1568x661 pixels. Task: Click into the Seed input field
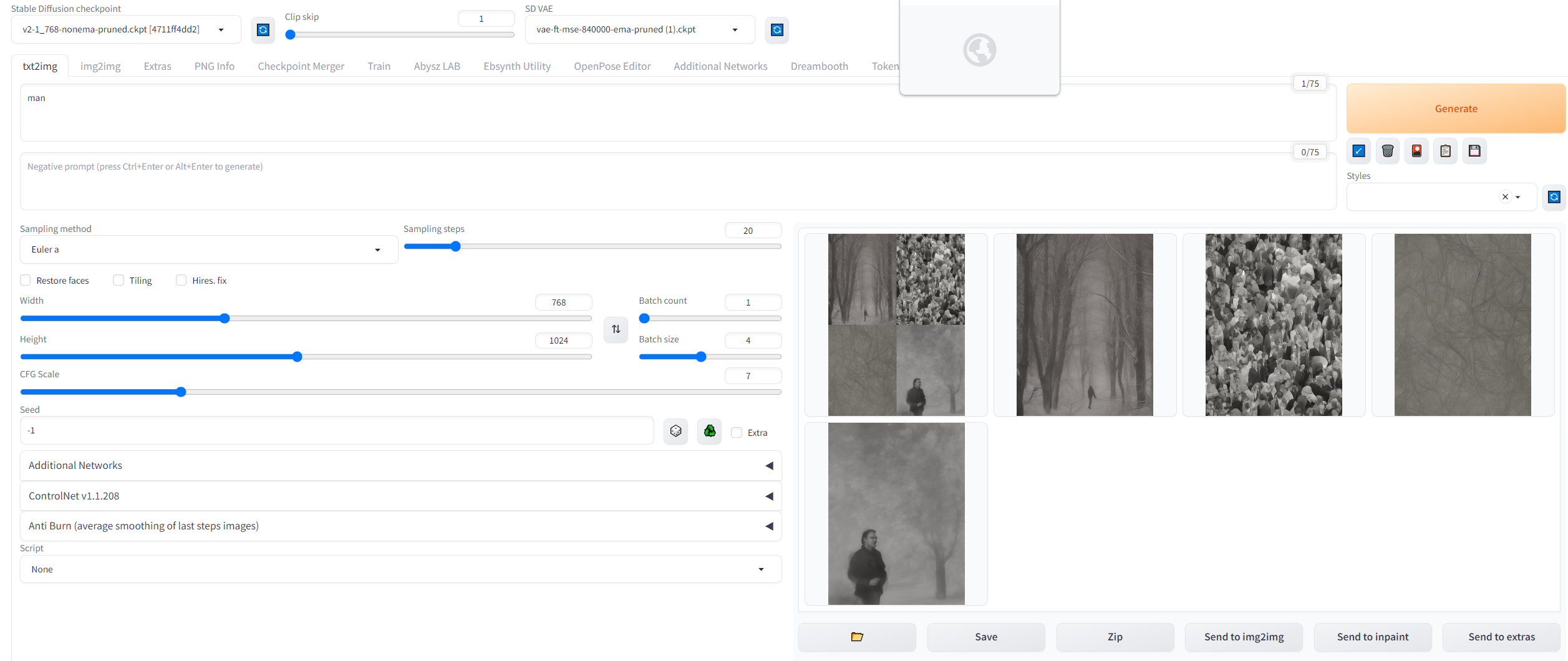pyautogui.click(x=337, y=431)
